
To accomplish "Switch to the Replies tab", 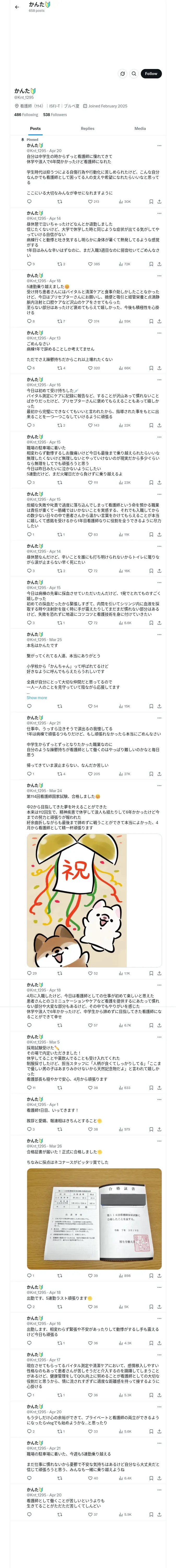I will point(87,128).
